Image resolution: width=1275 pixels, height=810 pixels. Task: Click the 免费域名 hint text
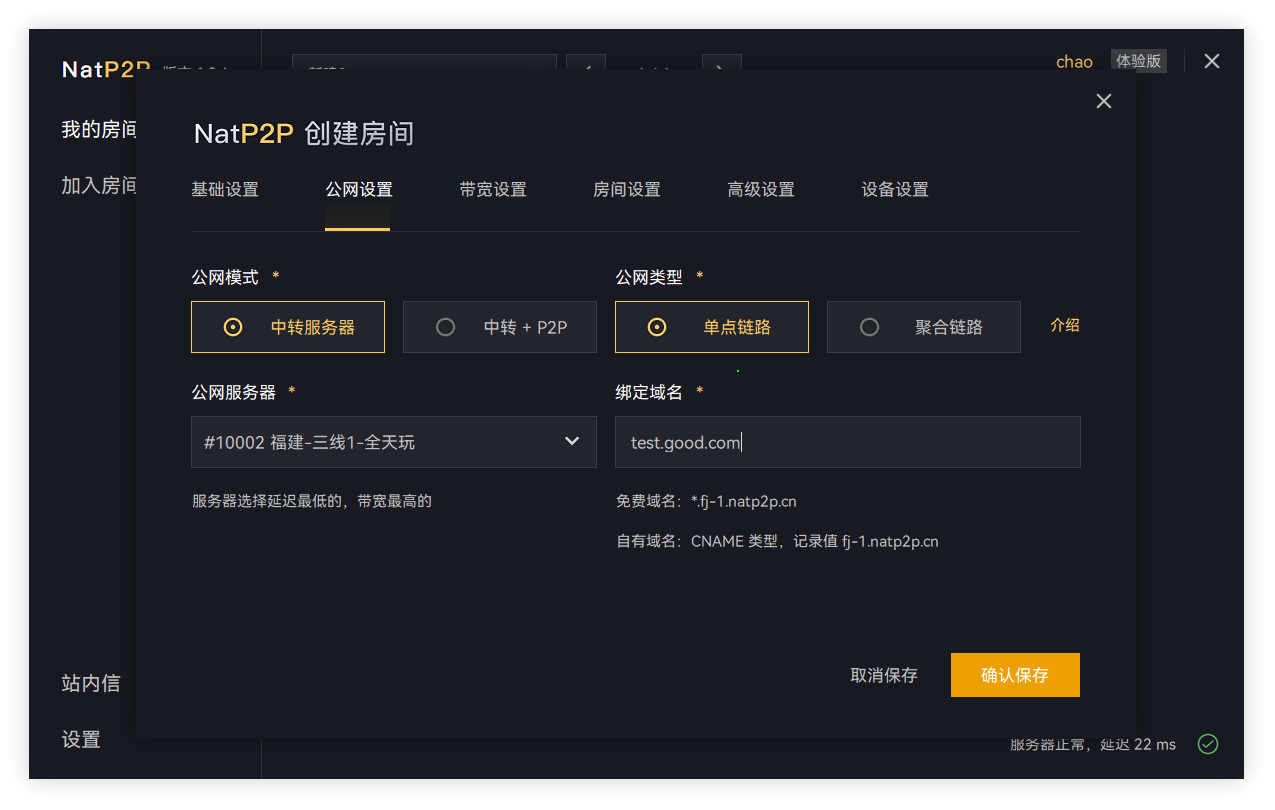pos(706,501)
